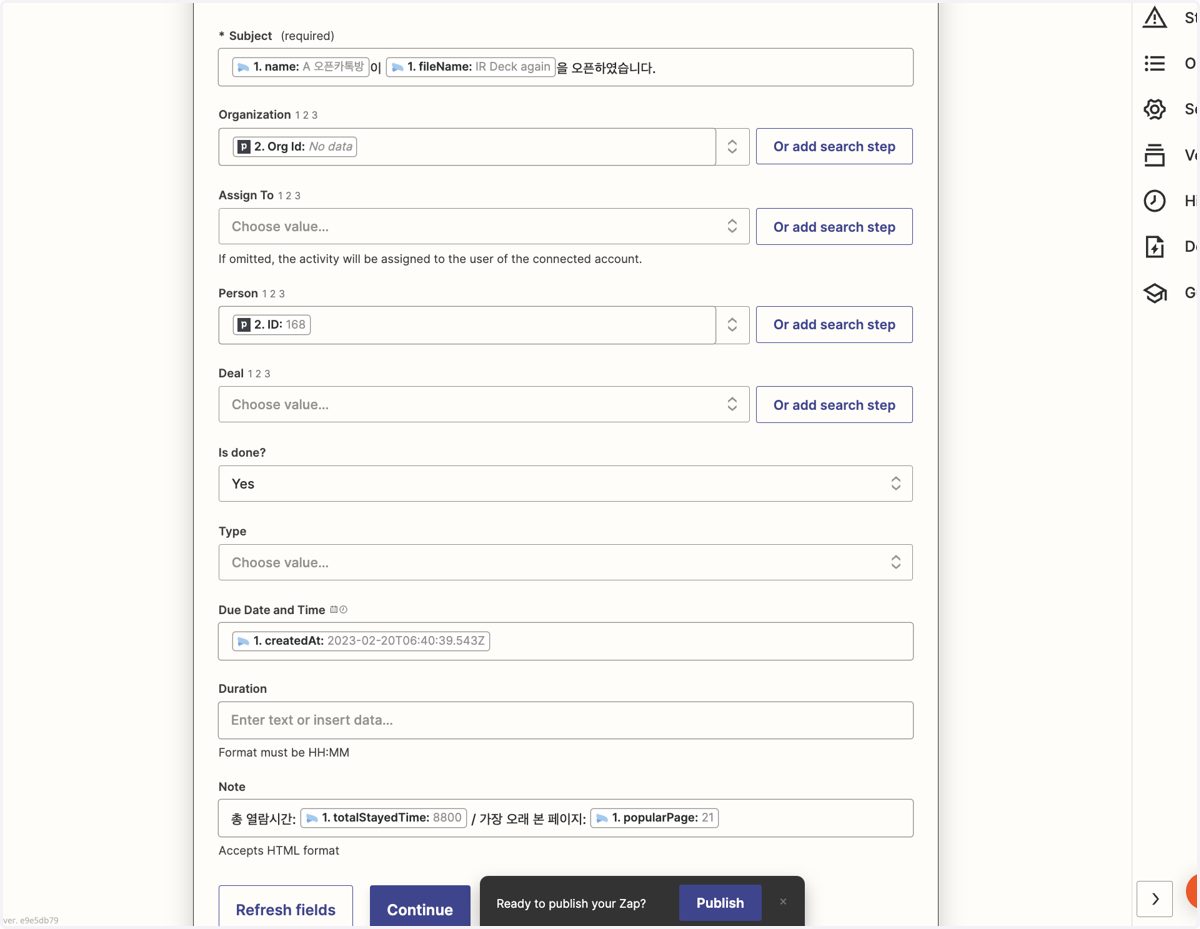Open the outline list icon in sidebar
This screenshot has height=929, width=1200.
pos(1155,63)
